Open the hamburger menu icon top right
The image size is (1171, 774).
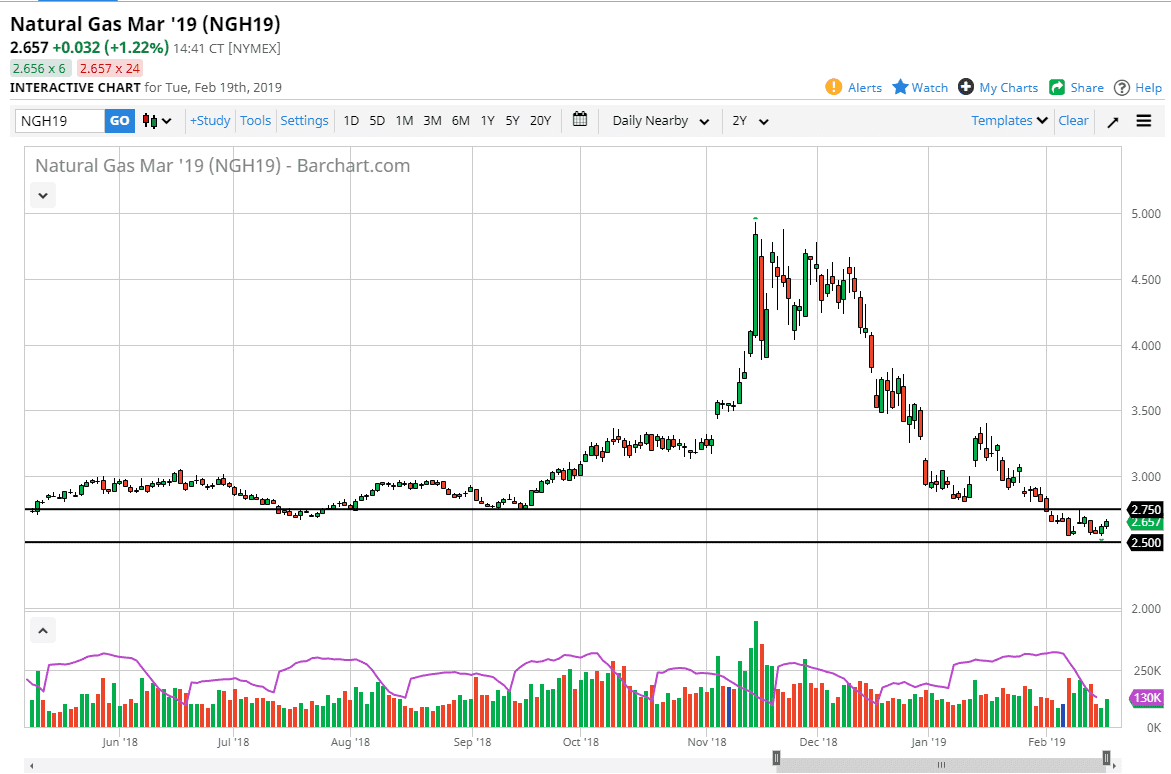(x=1143, y=120)
